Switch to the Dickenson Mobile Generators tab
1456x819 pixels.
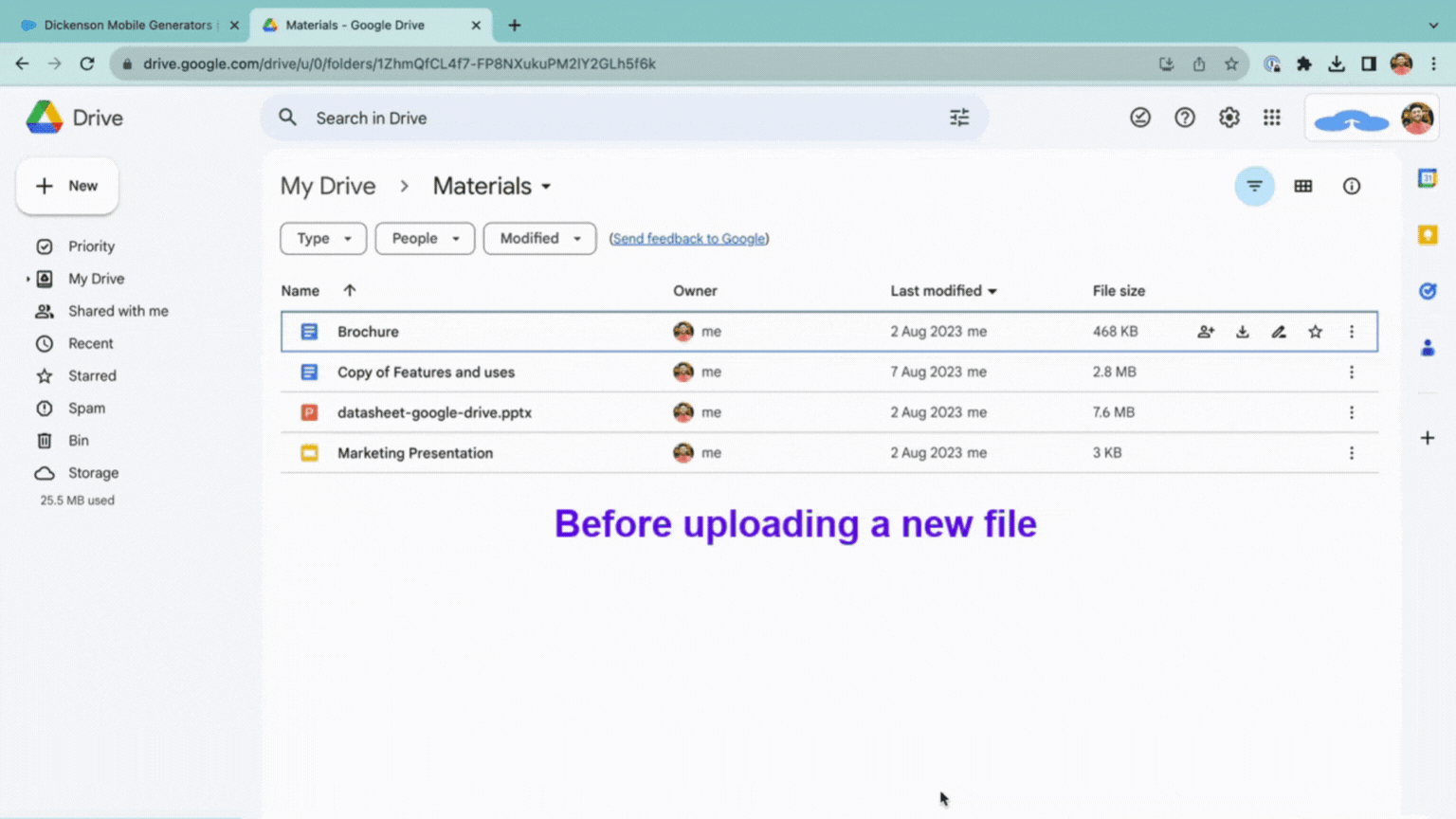[123, 25]
